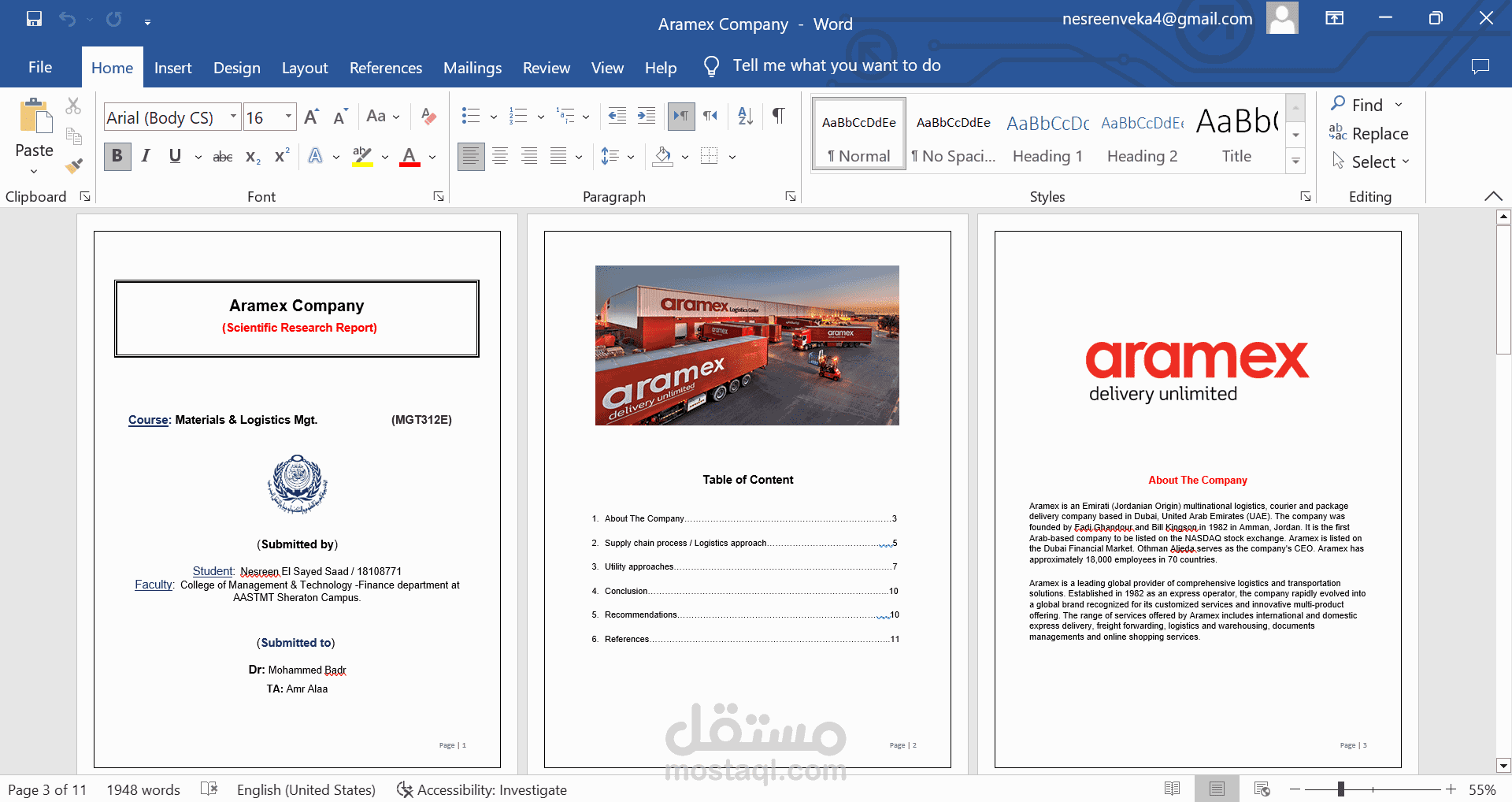Save the document with the floppy disk icon
The image size is (1512, 802).
pyautogui.click(x=34, y=19)
